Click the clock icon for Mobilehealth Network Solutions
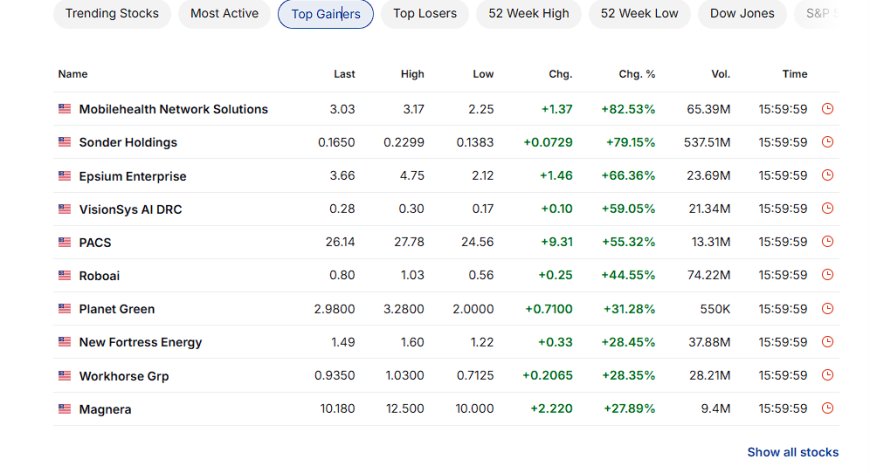The width and height of the screenshot is (870, 473). (827, 109)
